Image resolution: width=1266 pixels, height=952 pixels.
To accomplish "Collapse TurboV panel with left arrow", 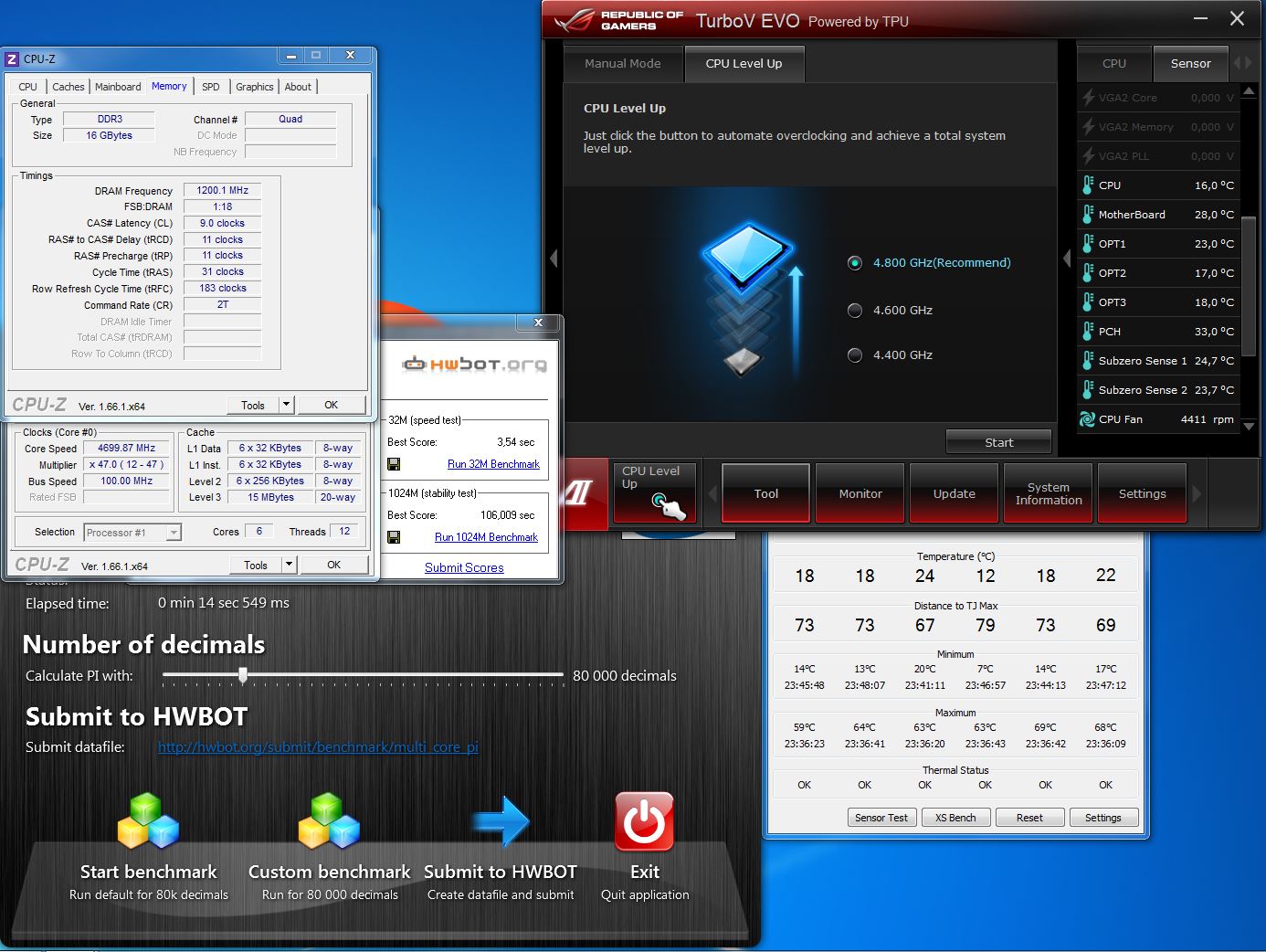I will click(554, 259).
